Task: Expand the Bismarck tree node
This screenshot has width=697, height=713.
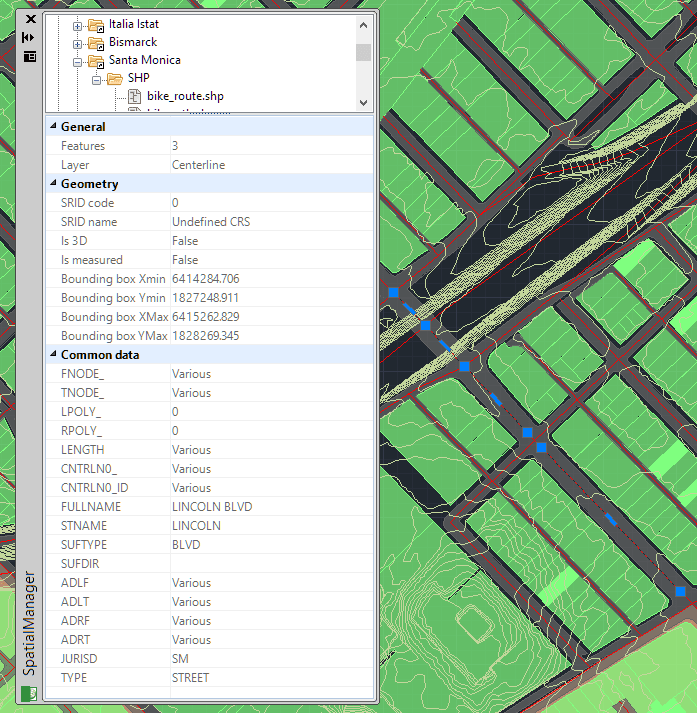Action: pos(77,43)
